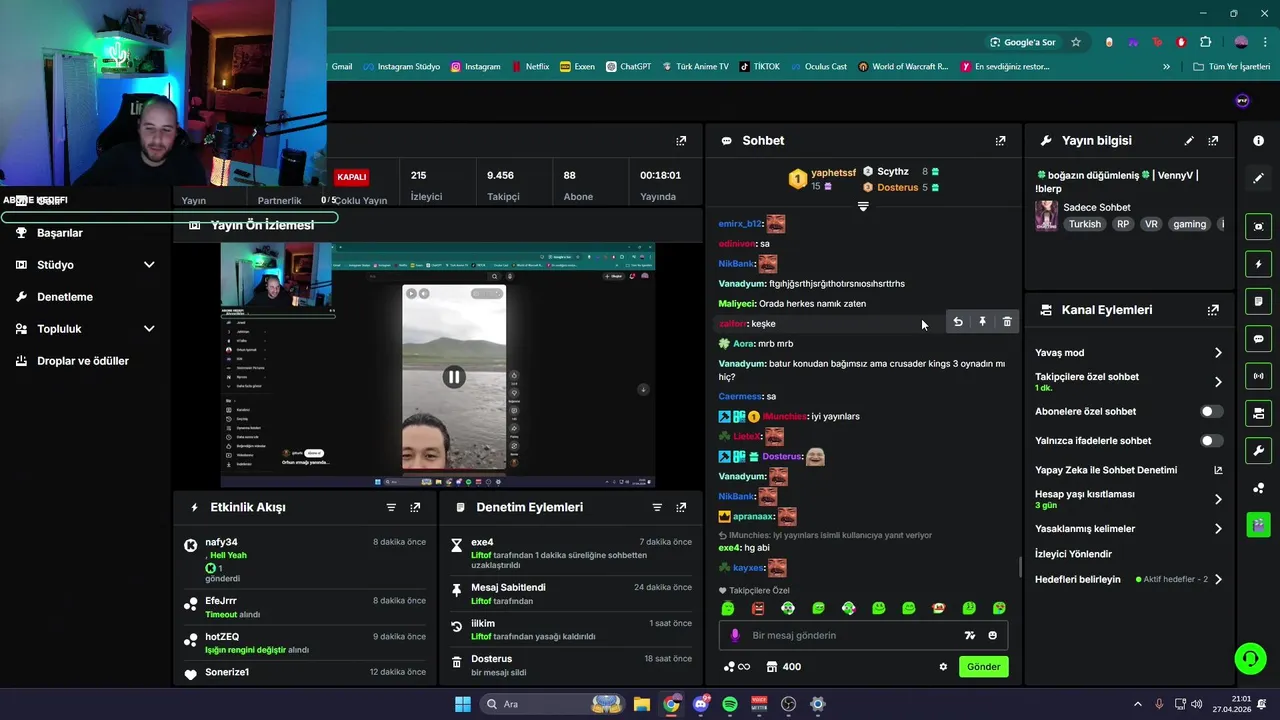Expand Hedefleri belirleyin arrow

1218,579
